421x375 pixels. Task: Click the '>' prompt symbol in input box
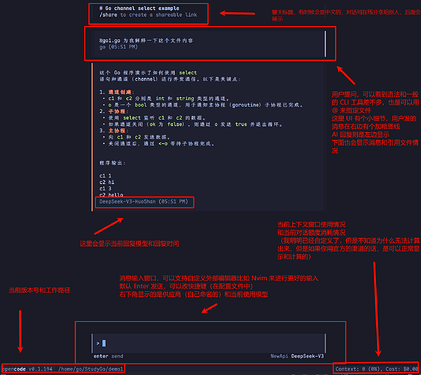pos(98,343)
